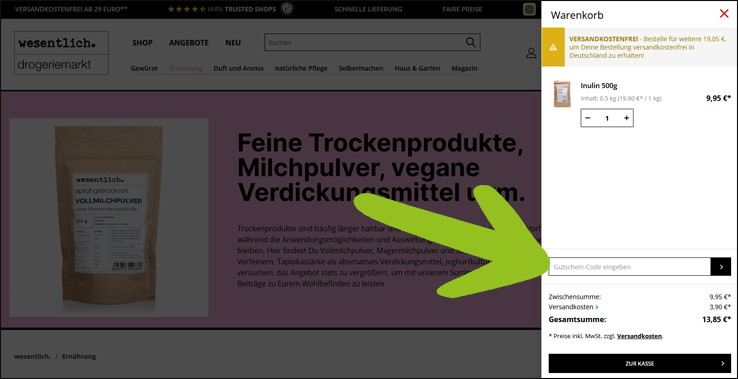Open the Versandkosten link in footnote
Screen dimensions: 738x379
[x=639, y=336]
